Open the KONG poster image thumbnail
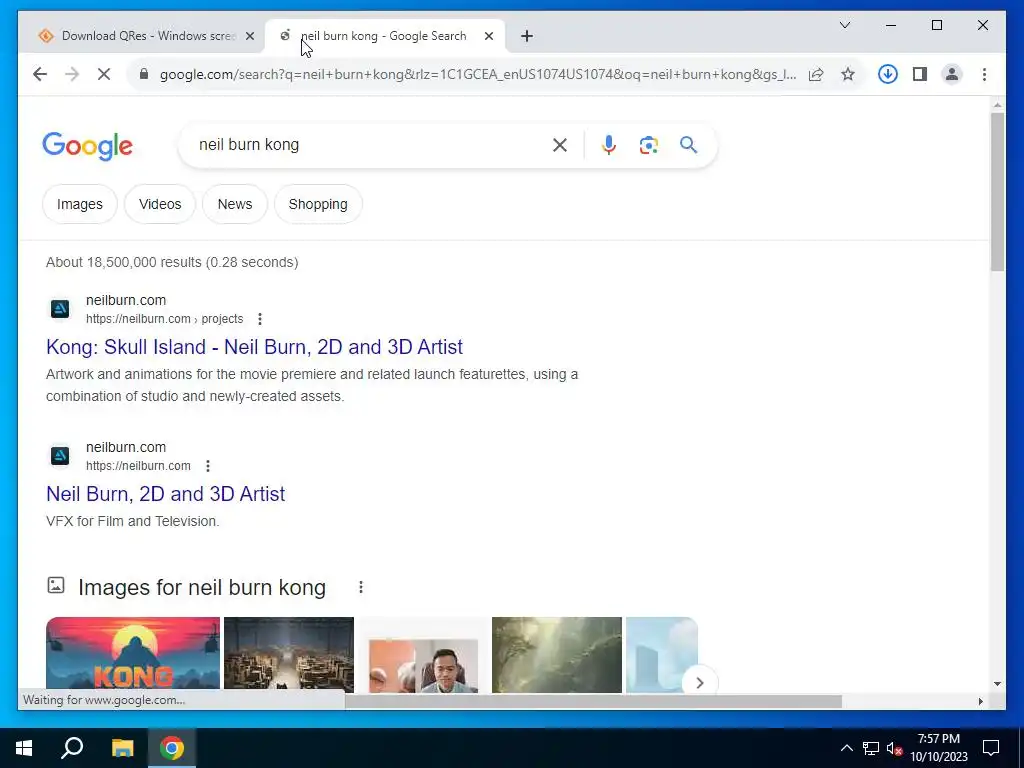Image resolution: width=1024 pixels, height=768 pixels. point(133,654)
